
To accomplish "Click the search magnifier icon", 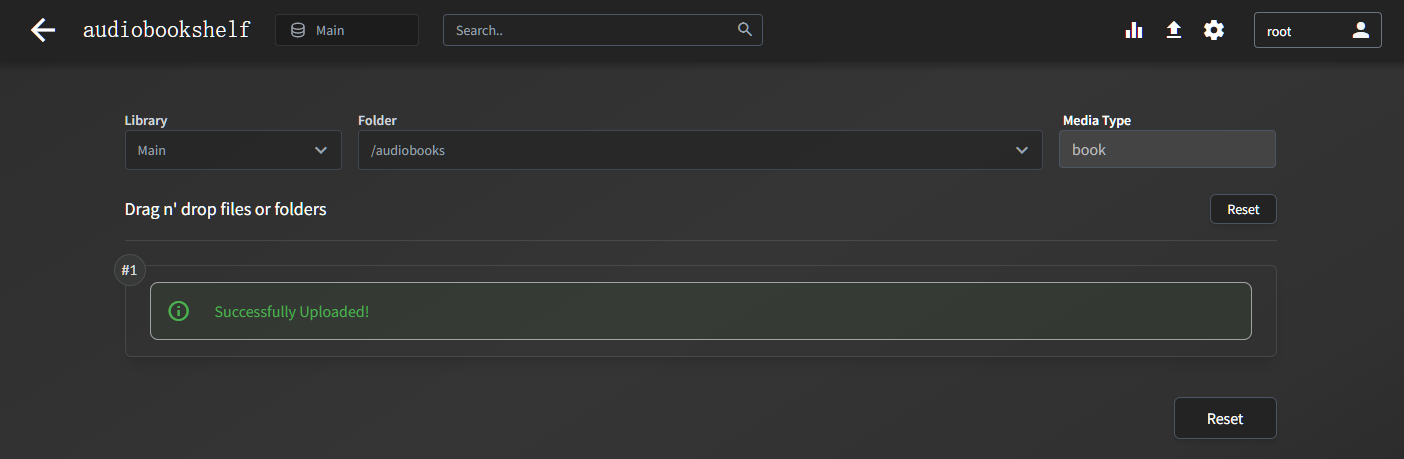I will (745, 29).
